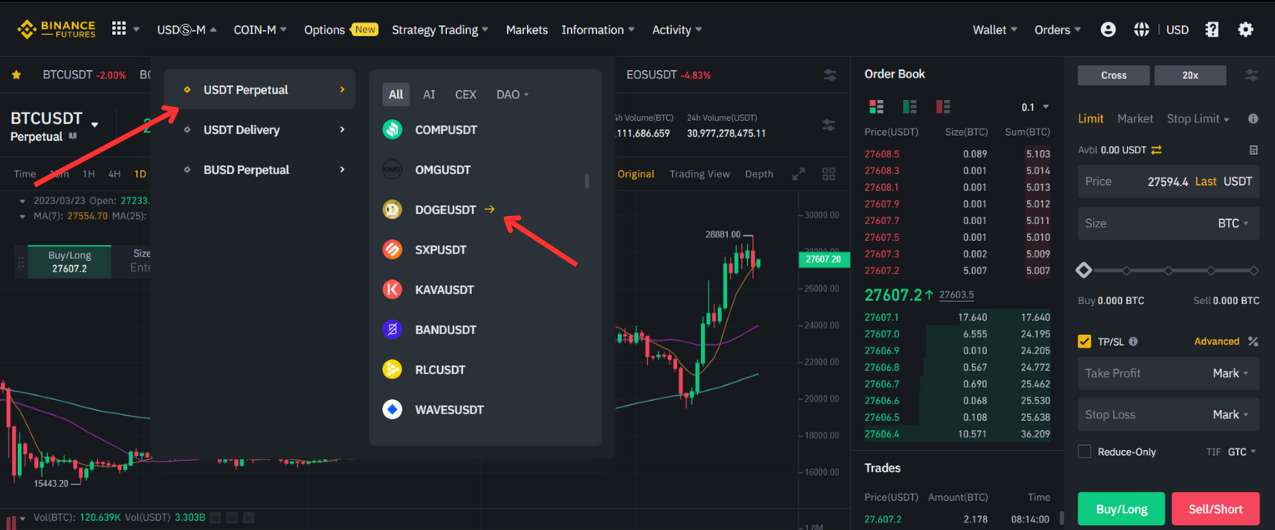The height and width of the screenshot is (530, 1275).
Task: Click the COMPUSDT coin icon
Action: pyautogui.click(x=393, y=129)
